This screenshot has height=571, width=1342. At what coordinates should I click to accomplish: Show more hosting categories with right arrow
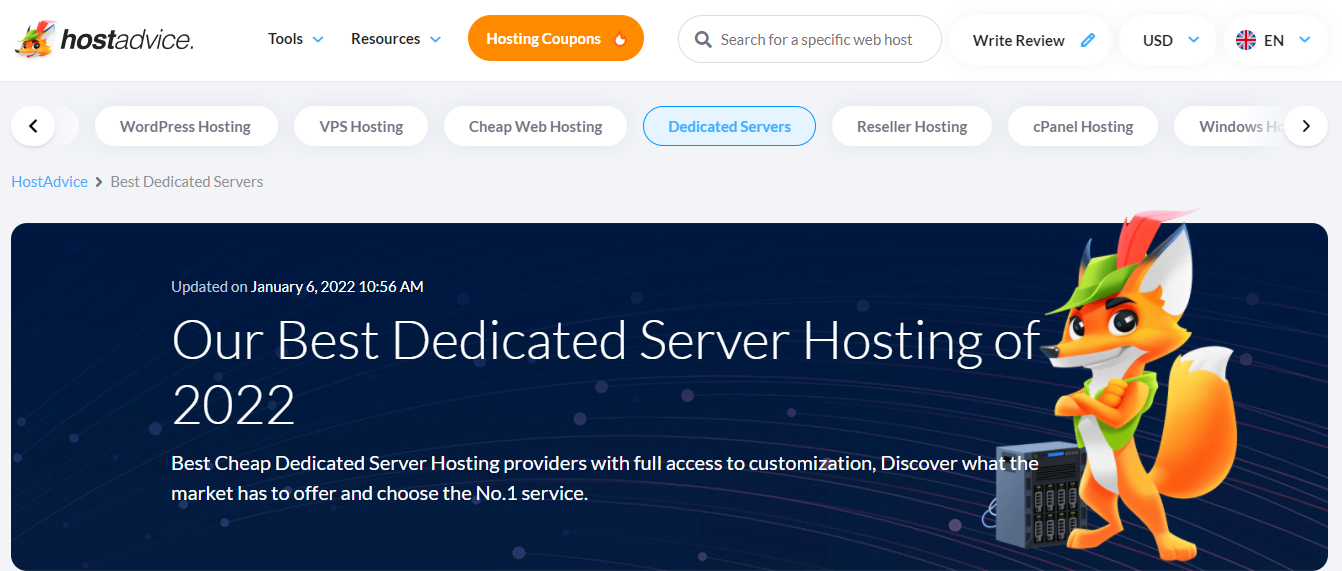click(1306, 126)
